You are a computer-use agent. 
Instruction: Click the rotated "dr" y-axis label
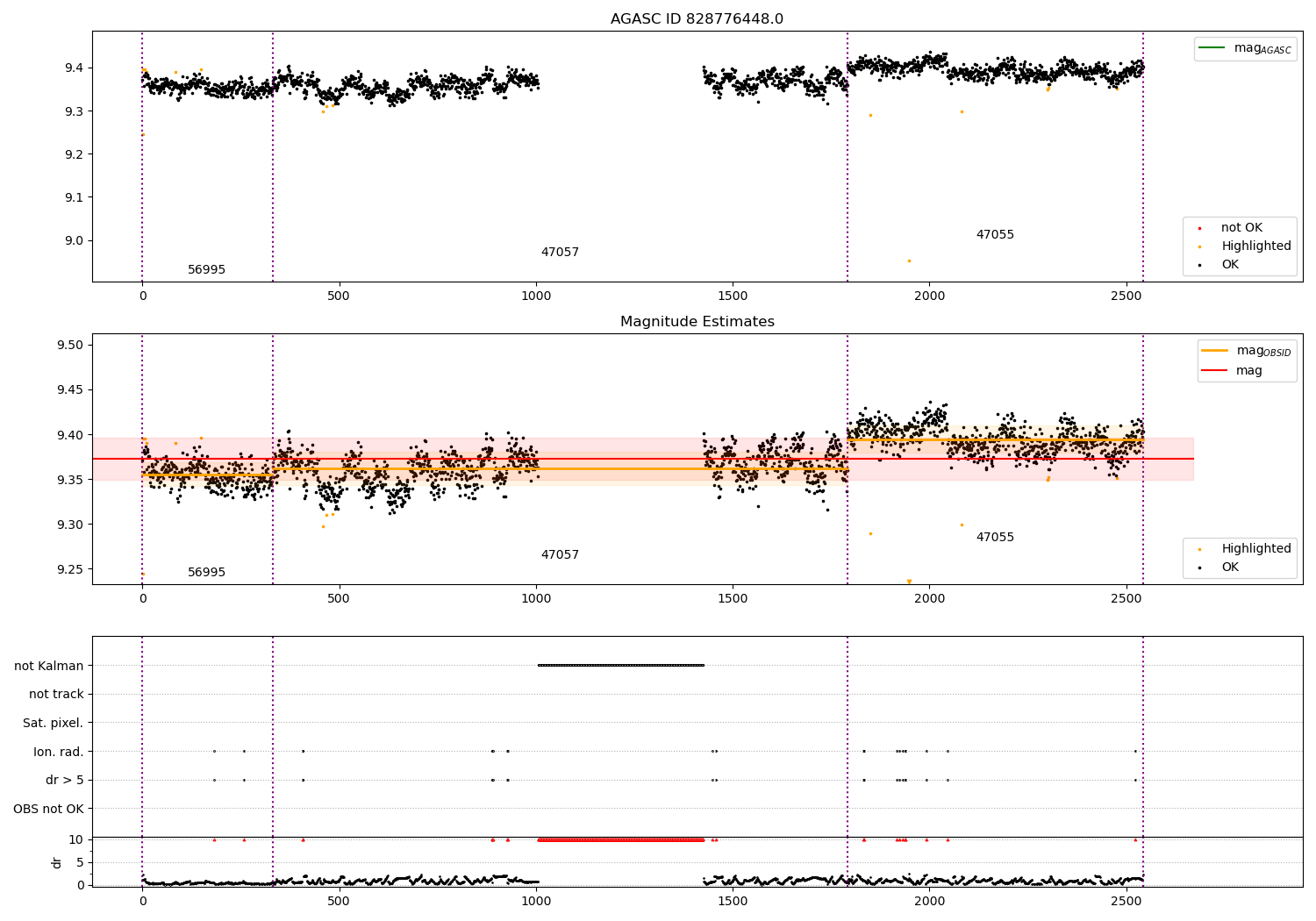coord(57,862)
